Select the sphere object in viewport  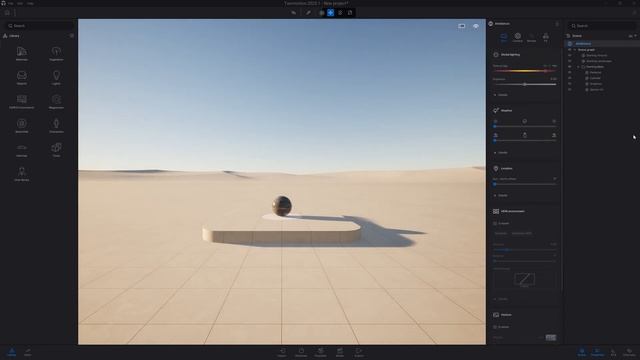(282, 206)
